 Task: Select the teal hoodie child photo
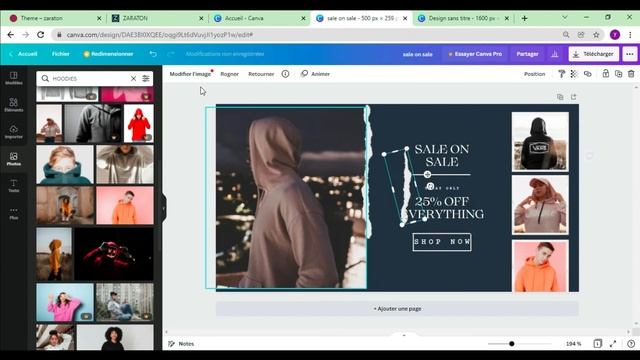(65, 164)
